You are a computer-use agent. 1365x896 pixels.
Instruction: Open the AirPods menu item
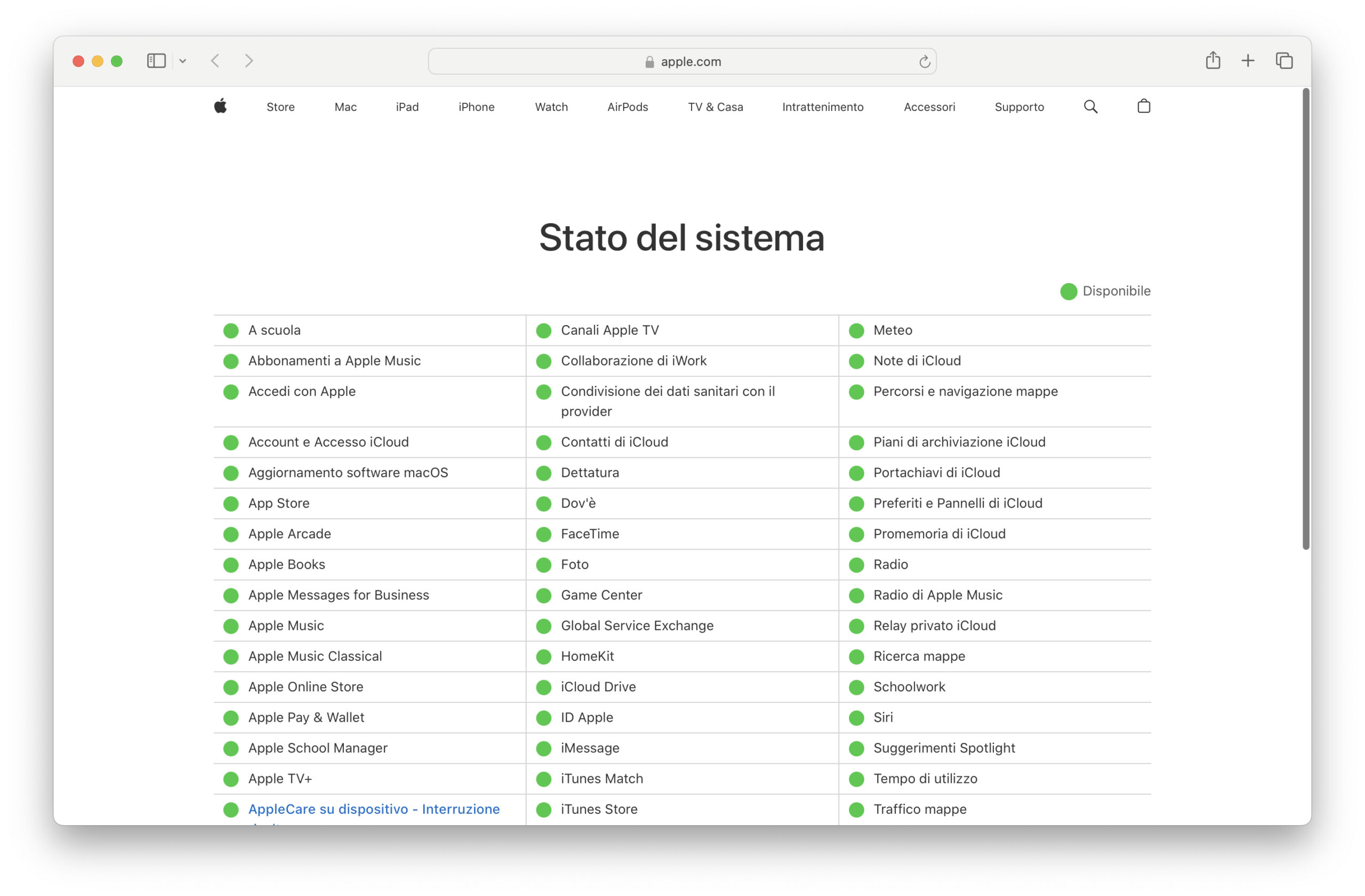pyautogui.click(x=628, y=107)
